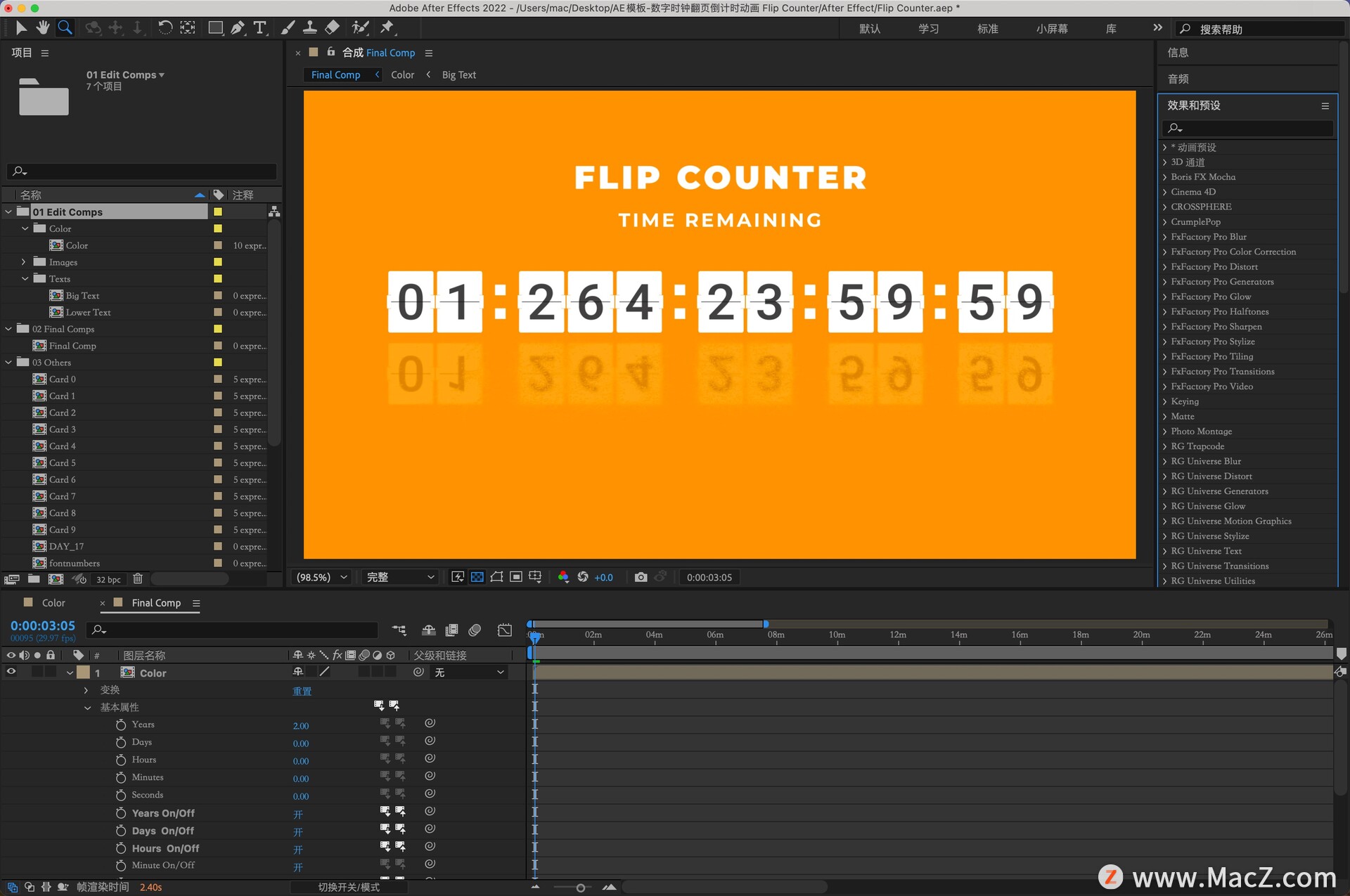Click the delete trash icon in Project panel
1350x896 pixels.
coord(138,579)
